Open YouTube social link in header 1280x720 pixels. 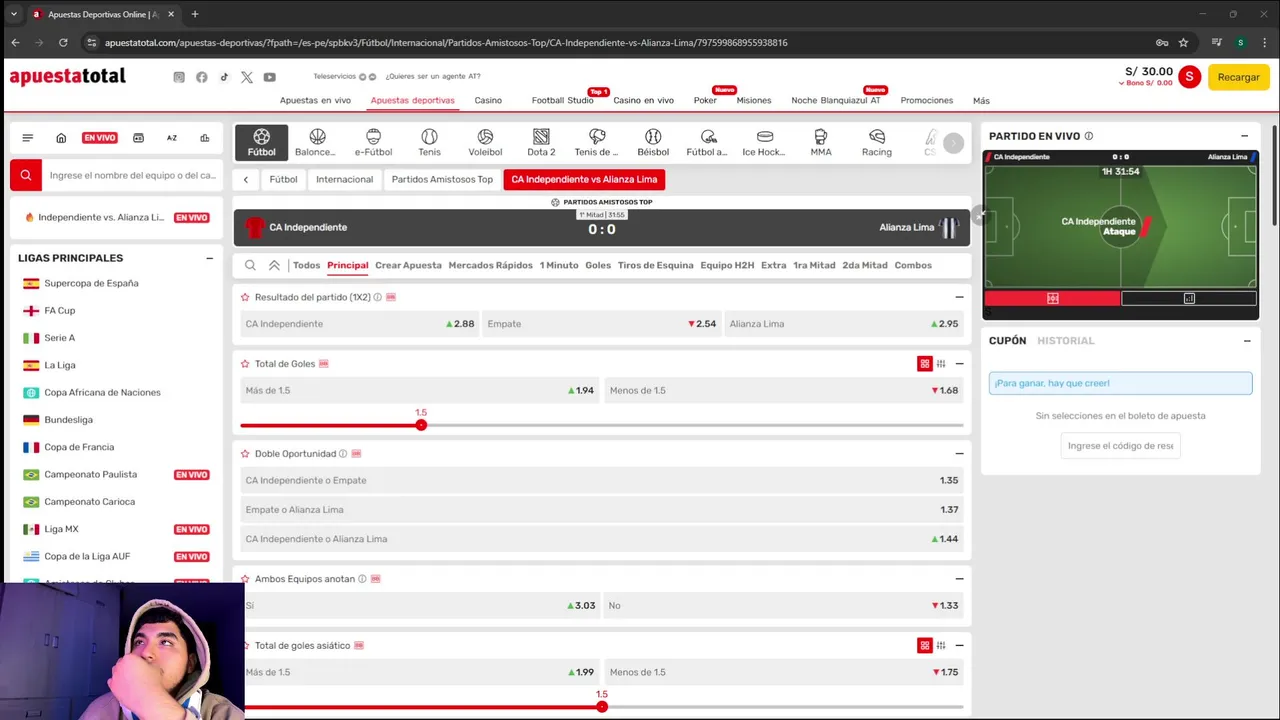tap(270, 77)
